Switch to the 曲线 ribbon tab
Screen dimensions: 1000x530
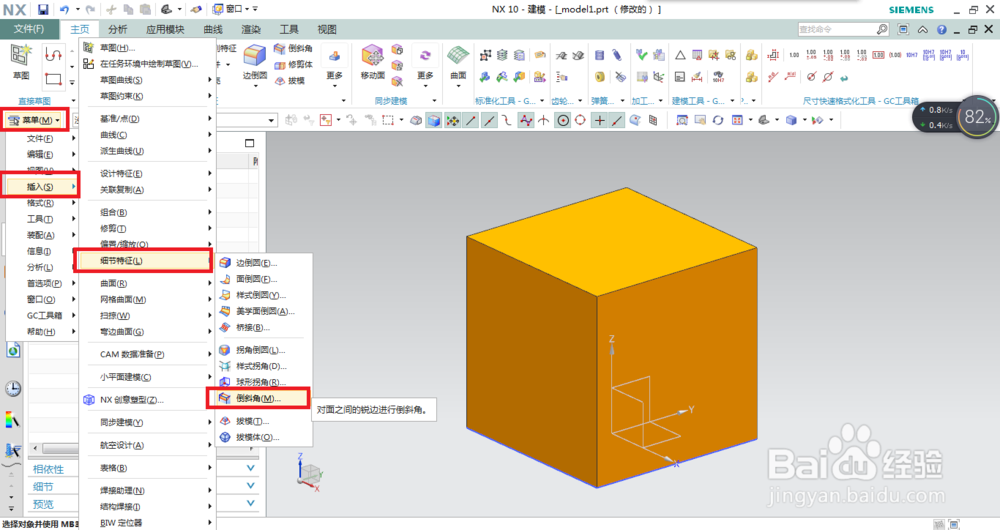tap(213, 29)
